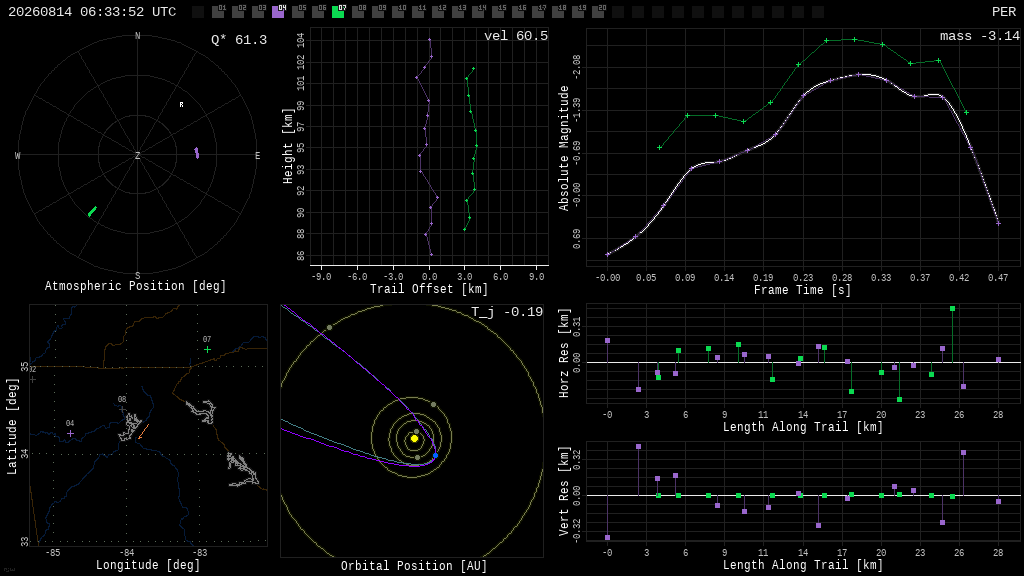Click the UTC timestamp header
The width and height of the screenshot is (1024, 576).
pyautogui.click(x=92, y=12)
